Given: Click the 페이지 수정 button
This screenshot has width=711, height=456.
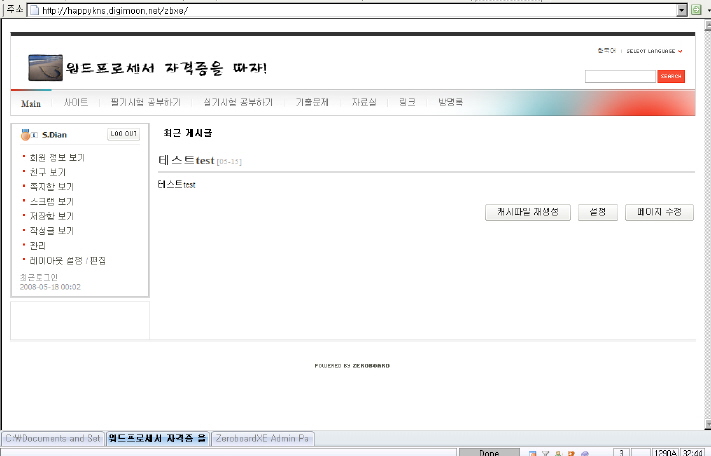Looking at the screenshot, I should coord(659,212).
